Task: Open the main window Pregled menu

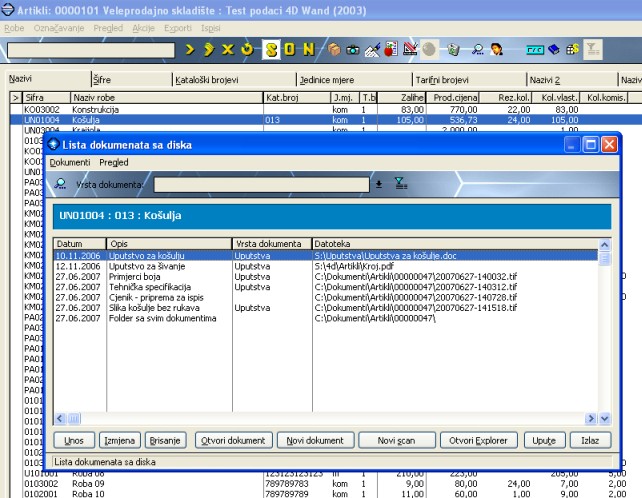Action: pyautogui.click(x=108, y=28)
